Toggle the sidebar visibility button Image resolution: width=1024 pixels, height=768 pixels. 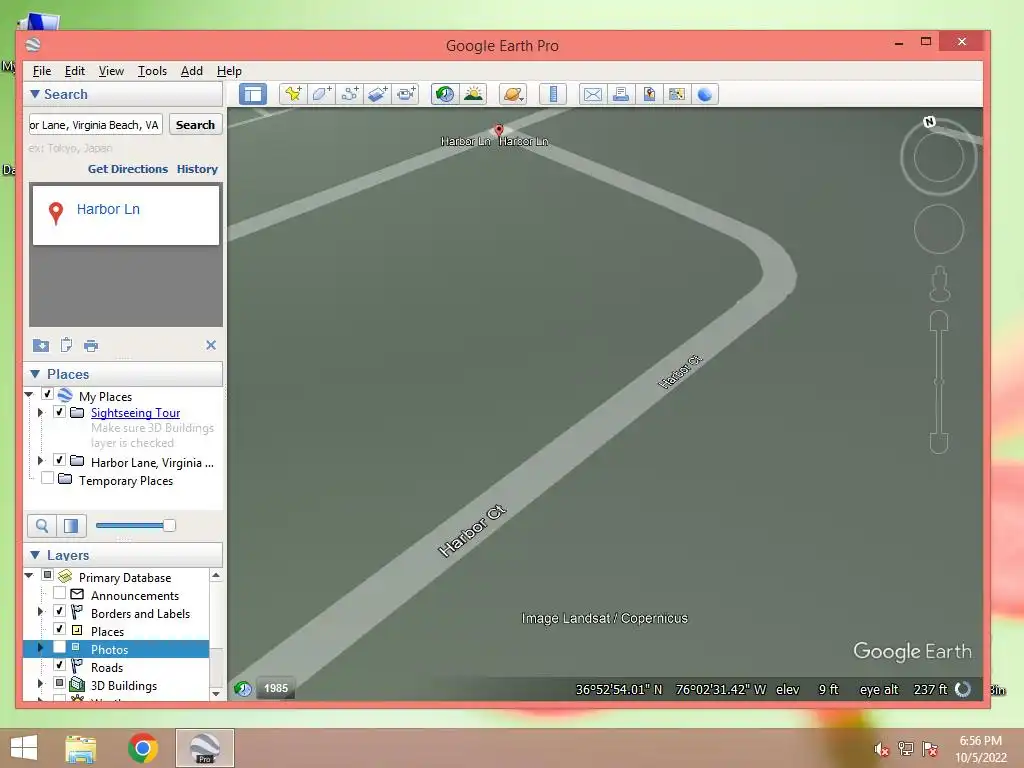pos(253,94)
